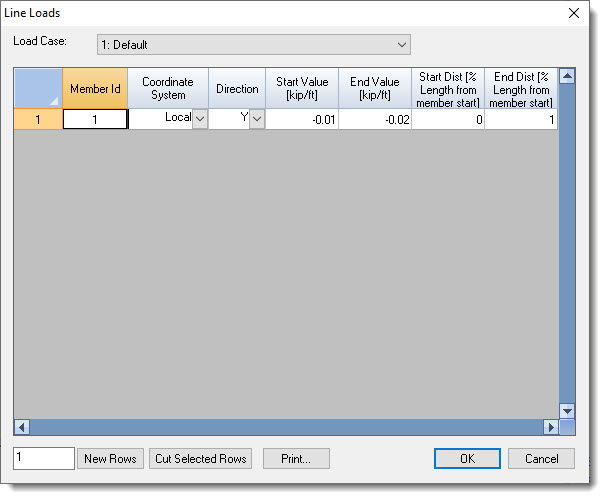
Task: Click the New Rows button
Action: [x=110, y=459]
